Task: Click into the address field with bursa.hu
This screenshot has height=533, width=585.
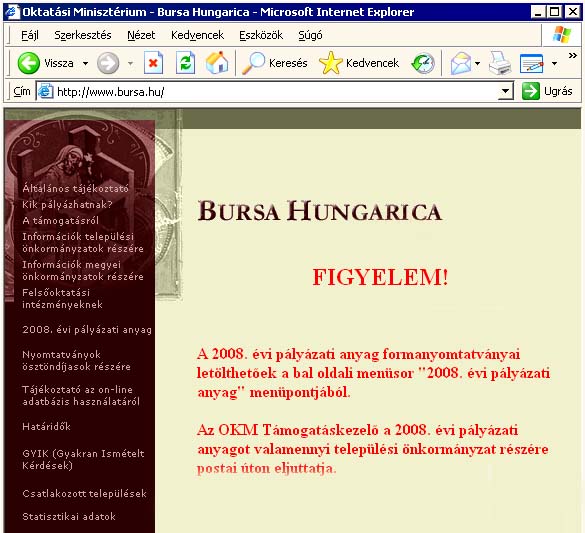Action: coord(275,91)
